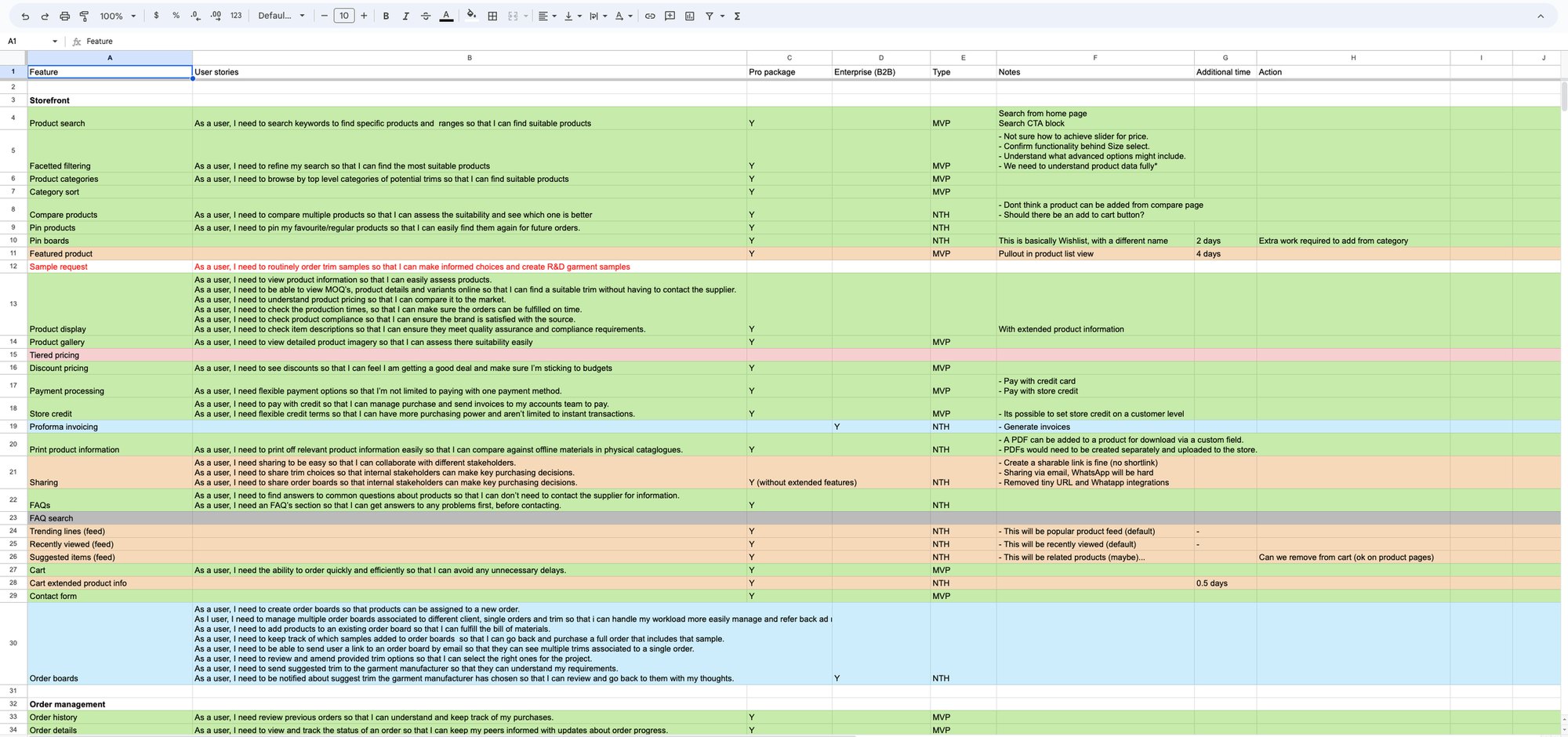Open horizontal align dropdown
Image resolution: width=1568 pixels, height=737 pixels.
[x=547, y=16]
